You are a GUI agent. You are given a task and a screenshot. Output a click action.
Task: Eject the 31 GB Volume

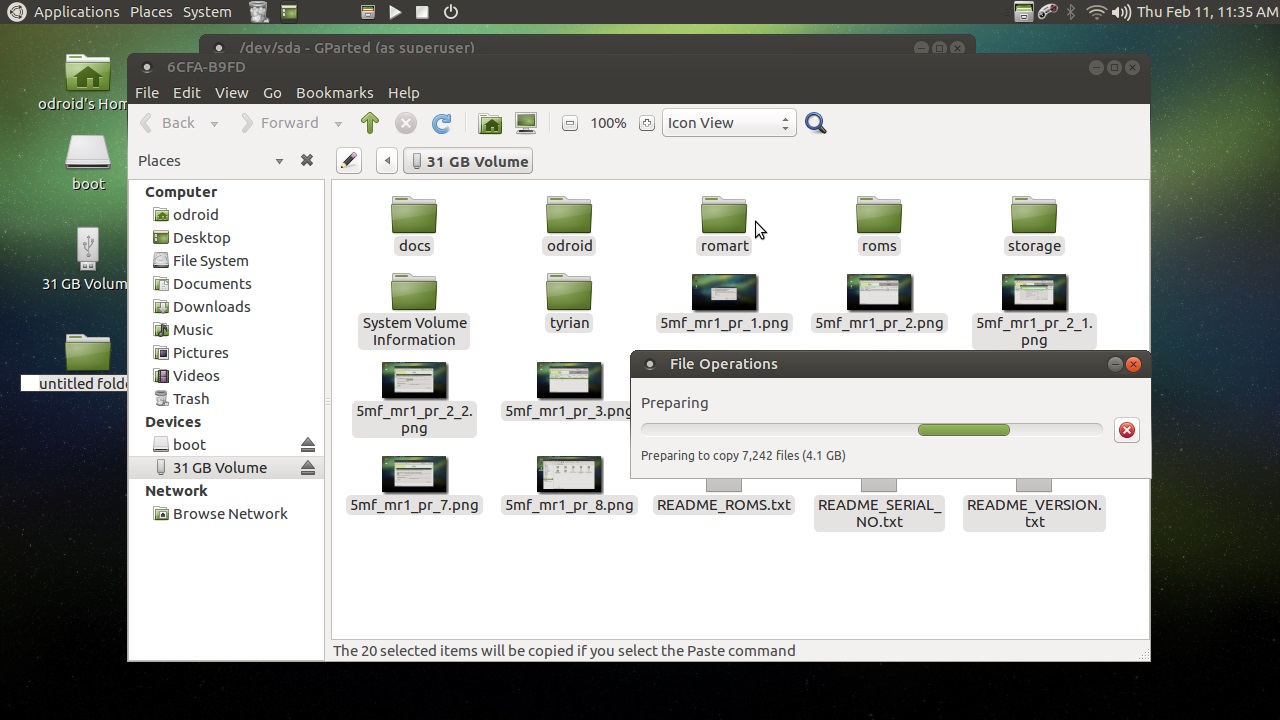(308, 468)
